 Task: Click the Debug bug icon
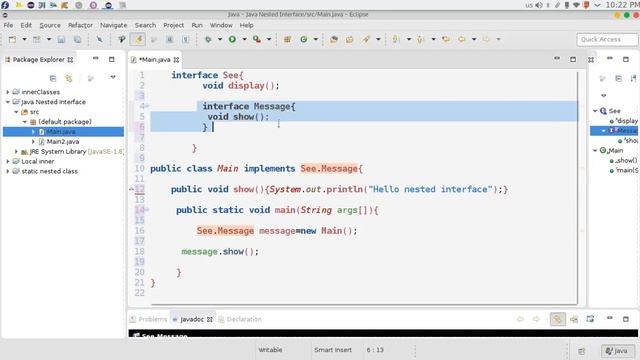(208, 39)
